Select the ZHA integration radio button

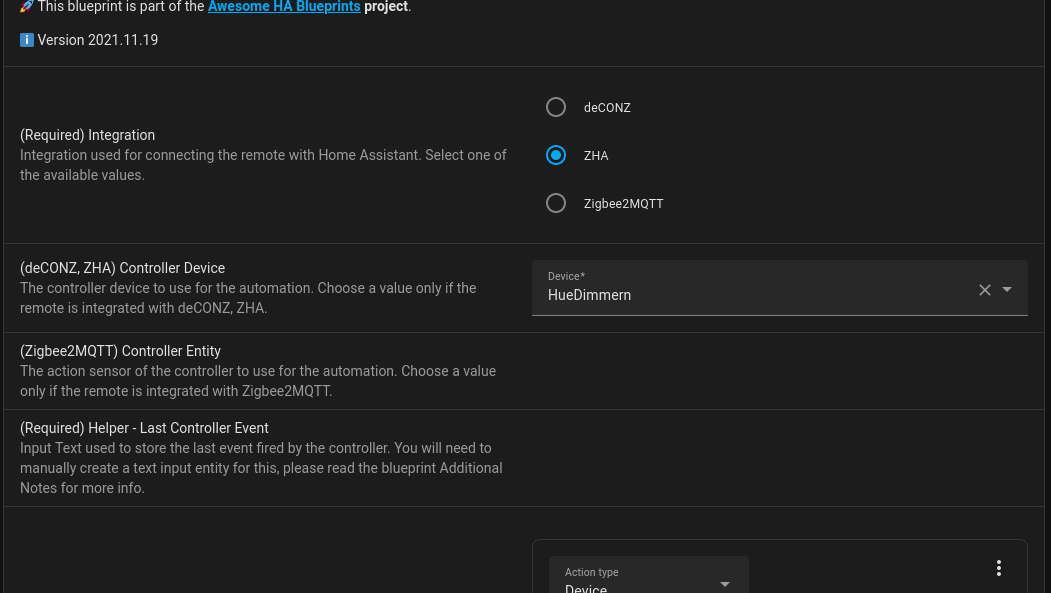(556, 155)
